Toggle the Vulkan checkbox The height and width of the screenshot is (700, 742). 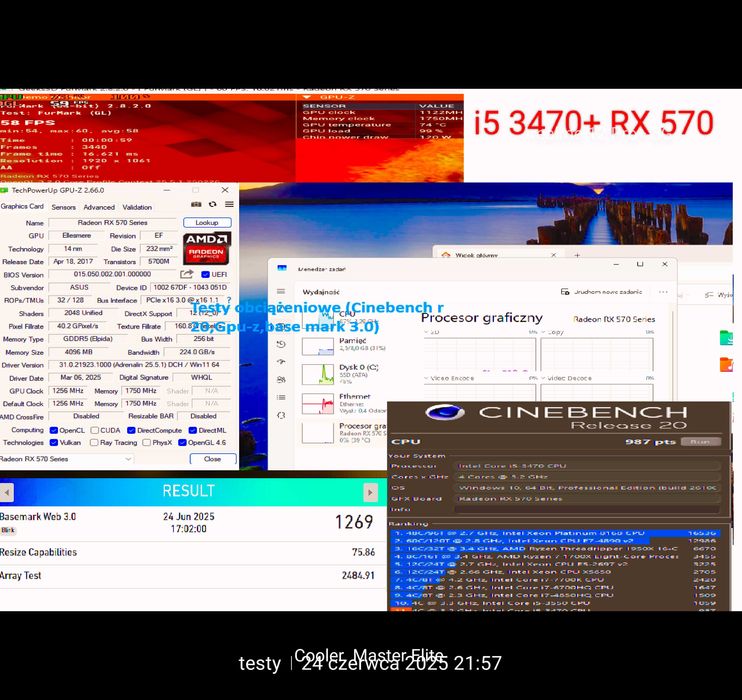pos(54,443)
